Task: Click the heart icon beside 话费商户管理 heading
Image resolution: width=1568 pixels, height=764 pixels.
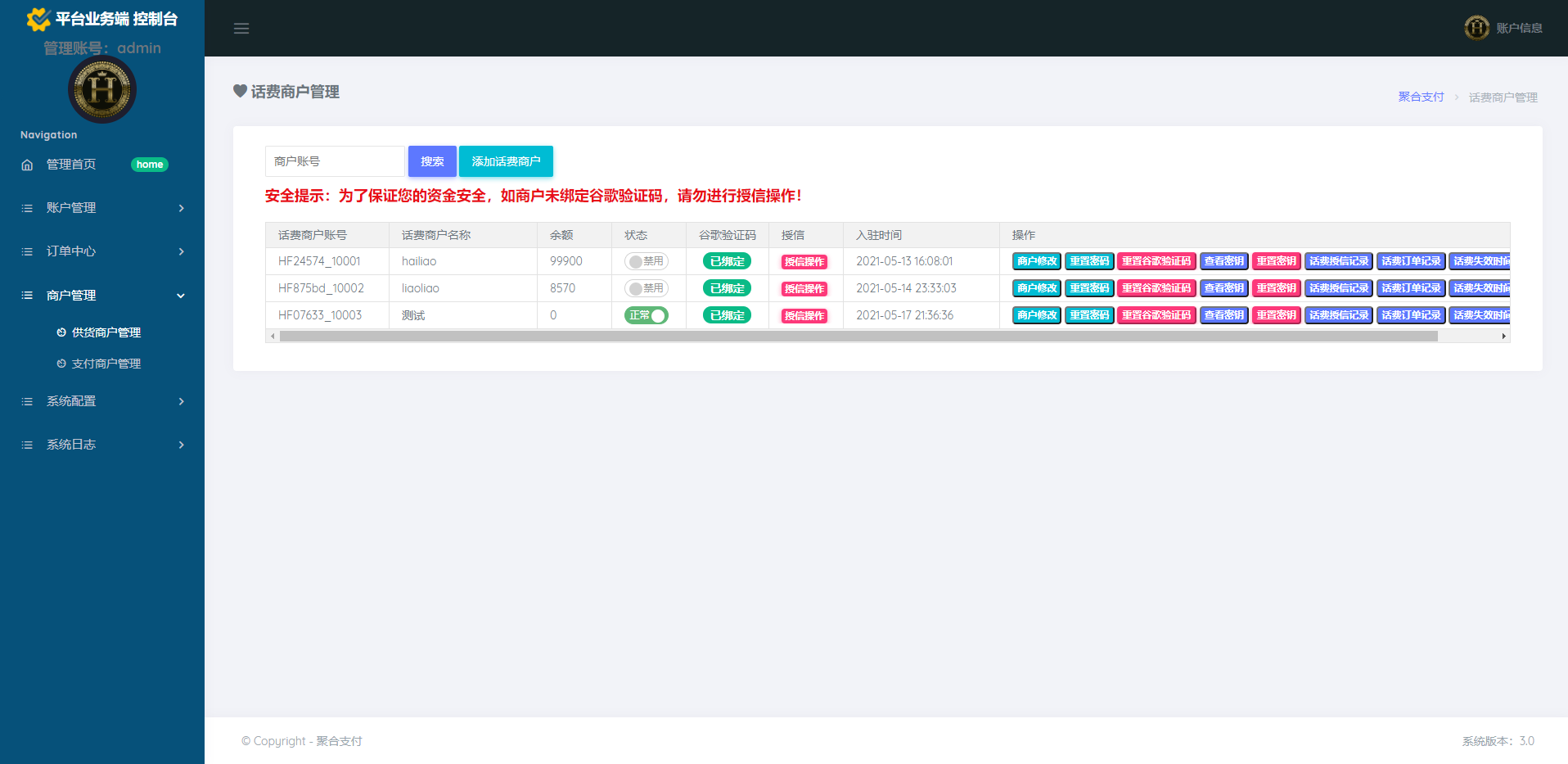Action: pyautogui.click(x=239, y=92)
